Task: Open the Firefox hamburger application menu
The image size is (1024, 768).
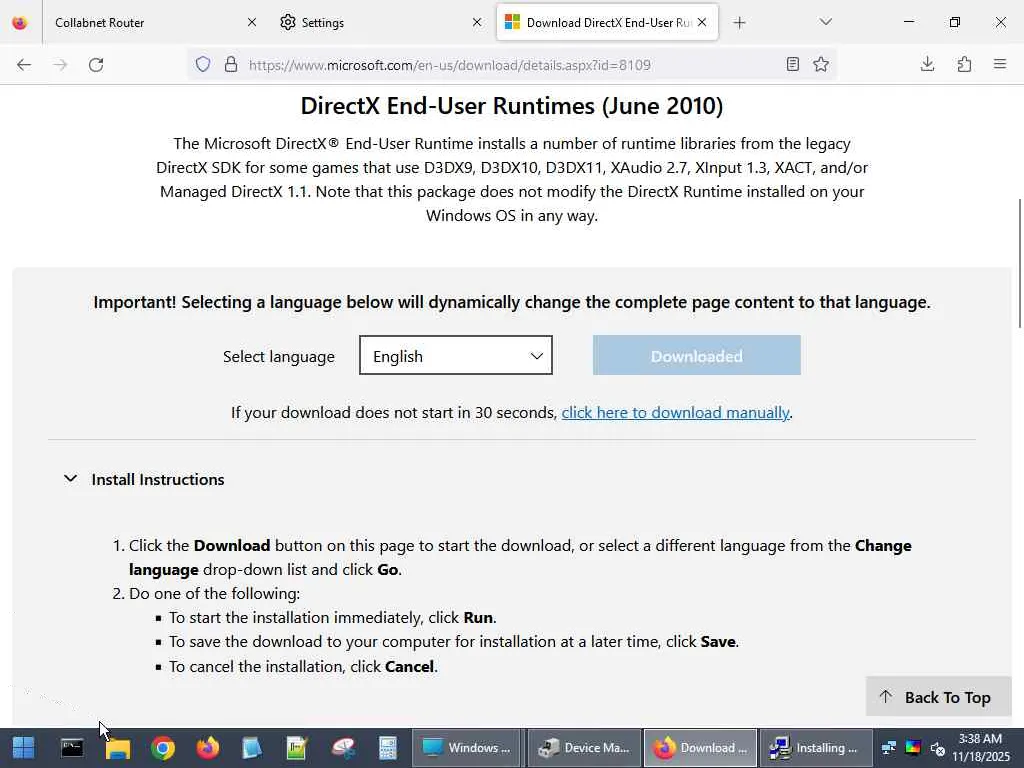Action: click(x=1000, y=64)
